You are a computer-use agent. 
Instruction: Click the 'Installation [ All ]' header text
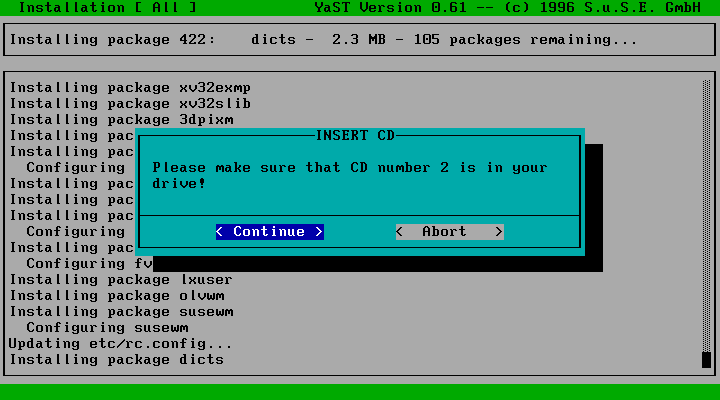tap(108, 8)
